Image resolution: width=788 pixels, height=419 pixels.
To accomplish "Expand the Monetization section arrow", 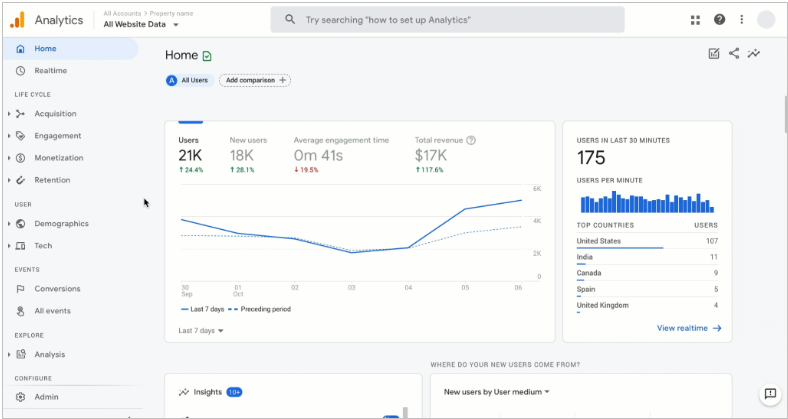I will [x=9, y=158].
